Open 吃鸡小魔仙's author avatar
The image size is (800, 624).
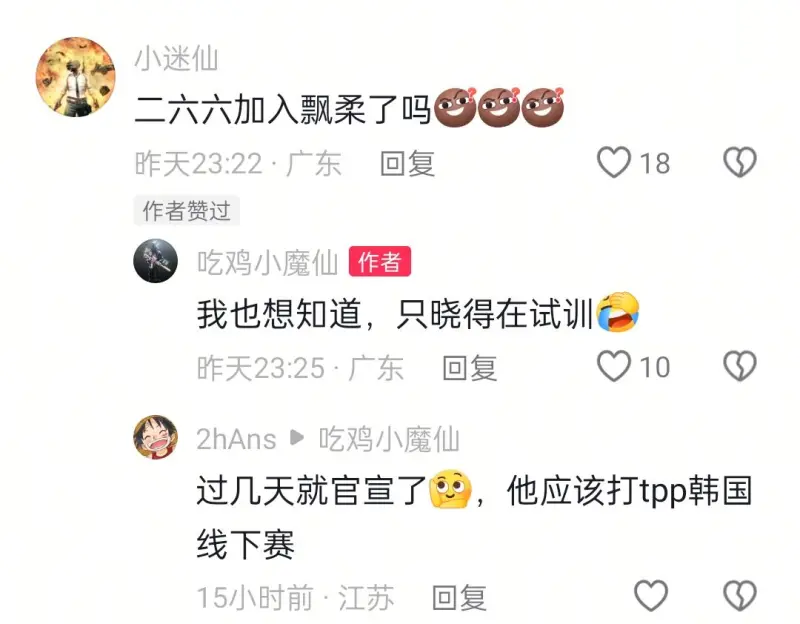(156, 261)
